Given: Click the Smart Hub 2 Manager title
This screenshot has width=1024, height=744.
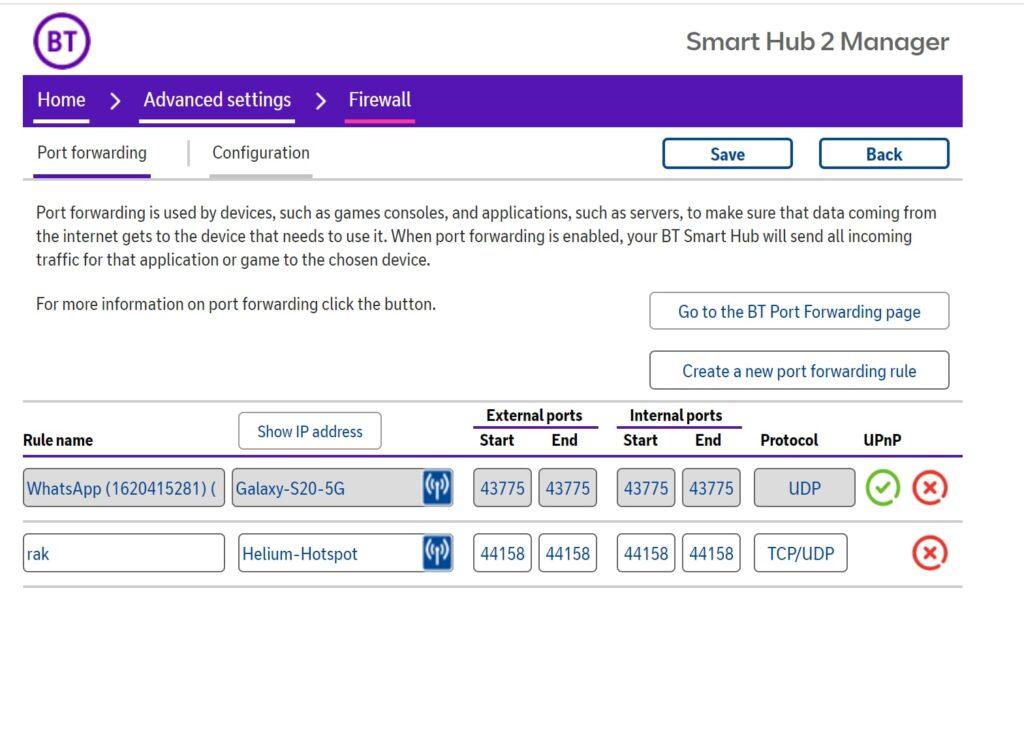Looking at the screenshot, I should (817, 42).
